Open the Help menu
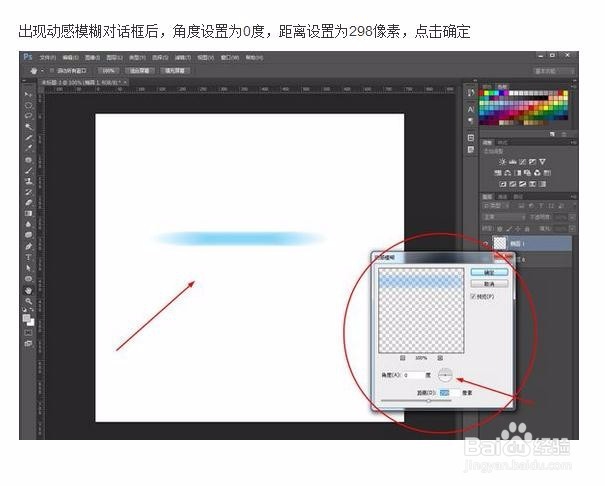605x486 pixels. (x=253, y=57)
